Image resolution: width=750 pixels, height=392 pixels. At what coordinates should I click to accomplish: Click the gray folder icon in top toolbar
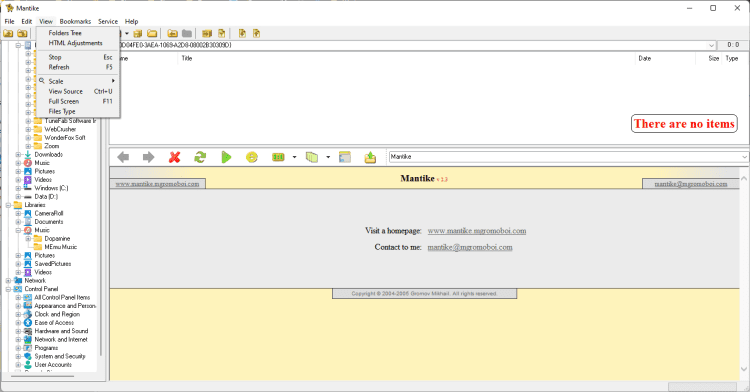pos(187,33)
